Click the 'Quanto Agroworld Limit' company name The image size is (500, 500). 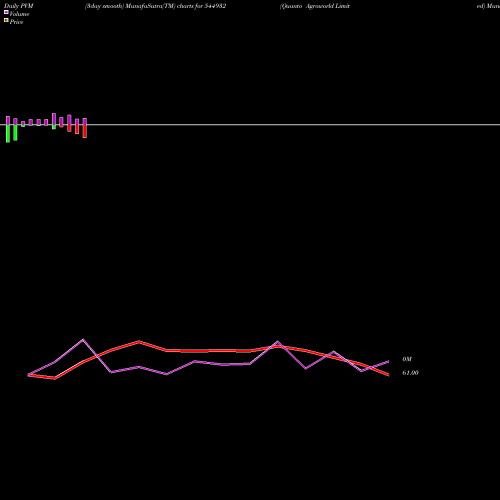point(315,6)
